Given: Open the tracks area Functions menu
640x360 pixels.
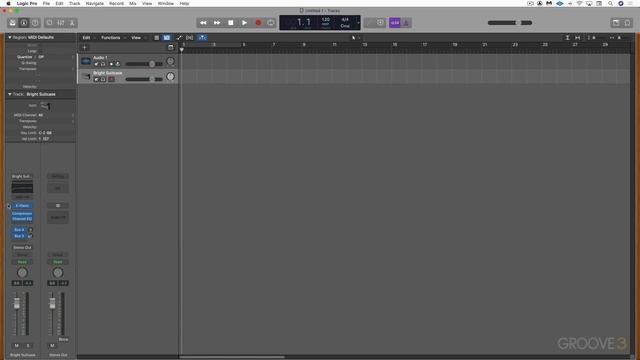Looking at the screenshot, I should point(111,38).
